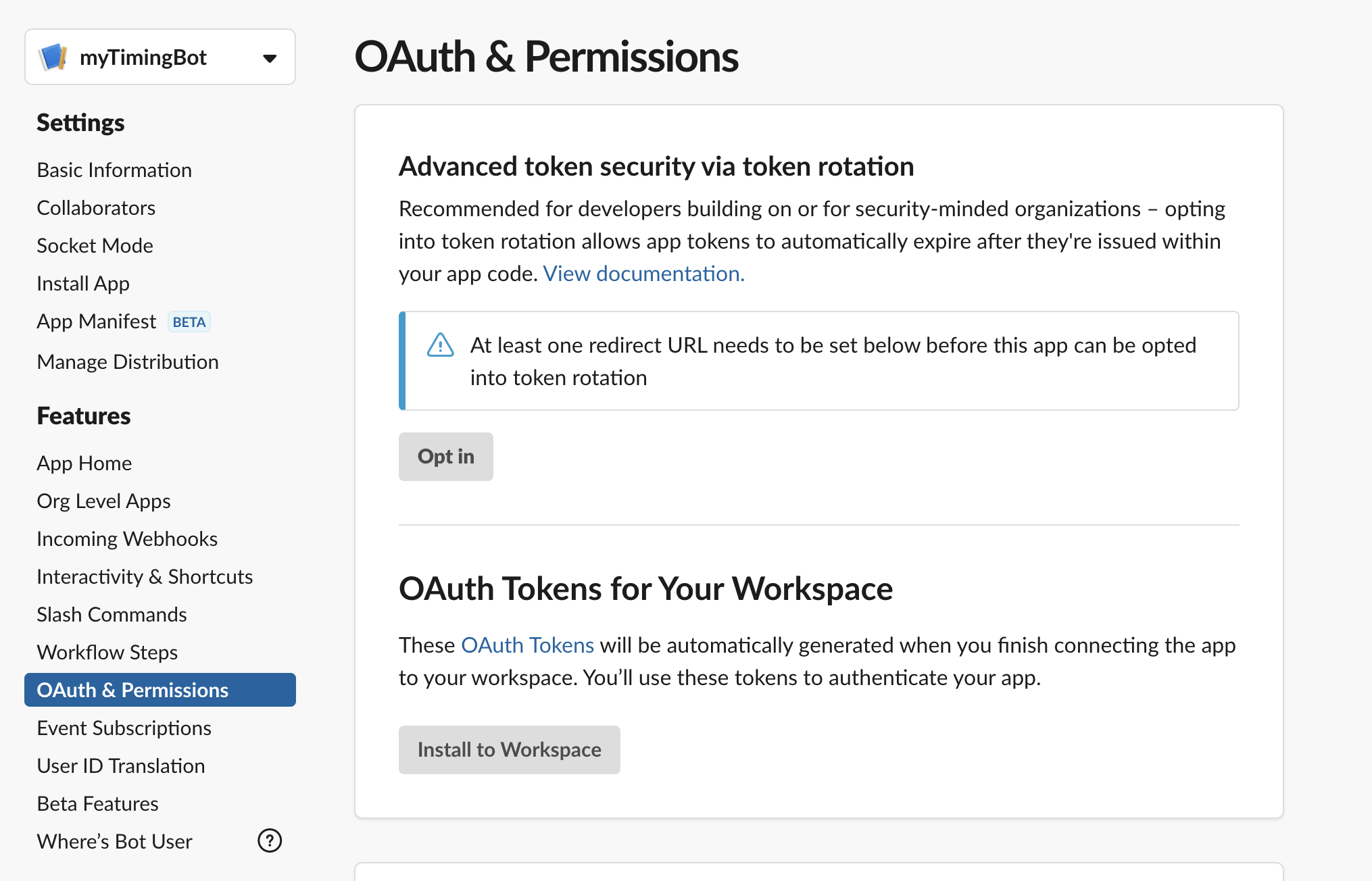The height and width of the screenshot is (881, 1372).
Task: Navigate to Manage Distribution
Action: [x=128, y=362]
